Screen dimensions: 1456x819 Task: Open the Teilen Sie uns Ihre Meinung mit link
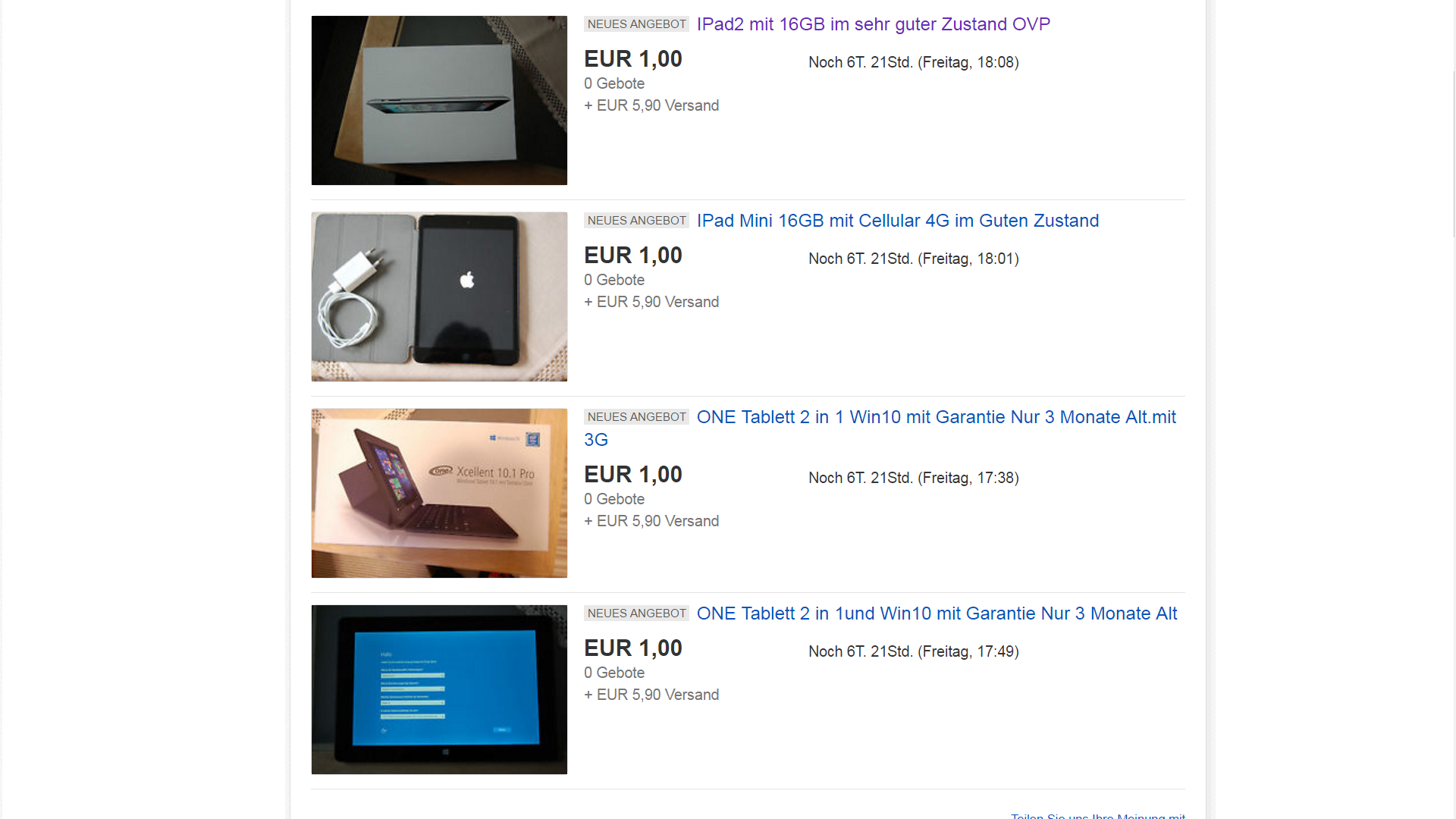click(1097, 815)
